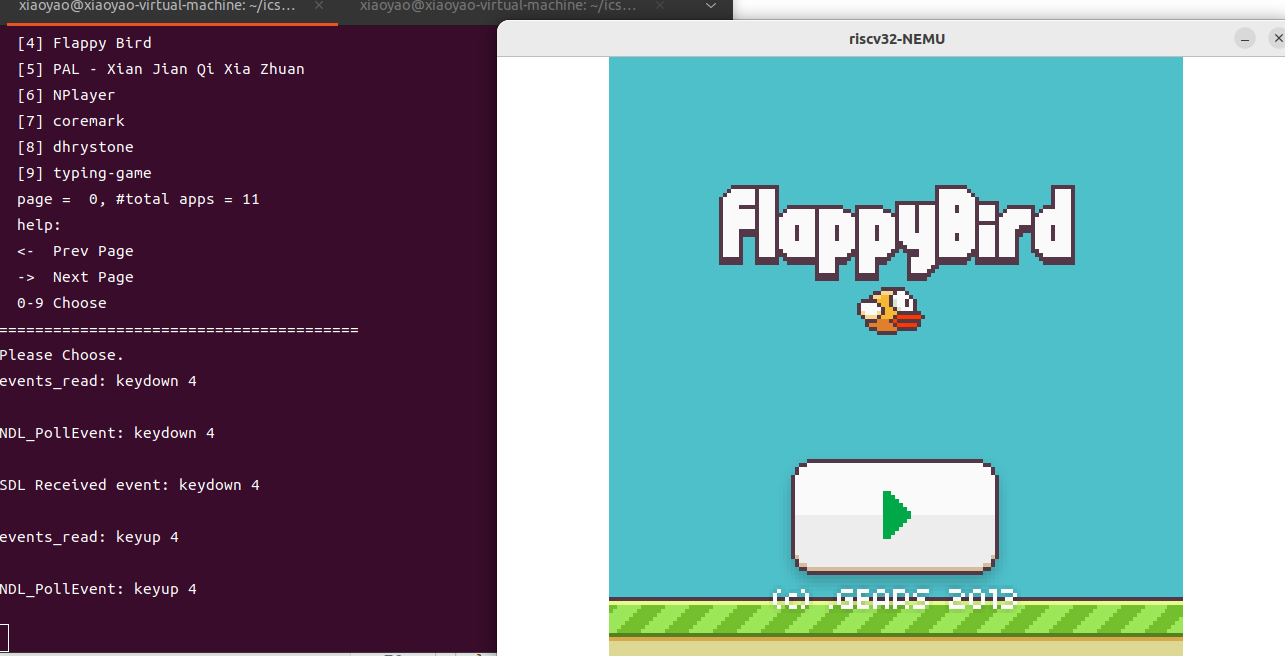Click the "page = 0, #total apps = 11" line

pyautogui.click(x=138, y=199)
